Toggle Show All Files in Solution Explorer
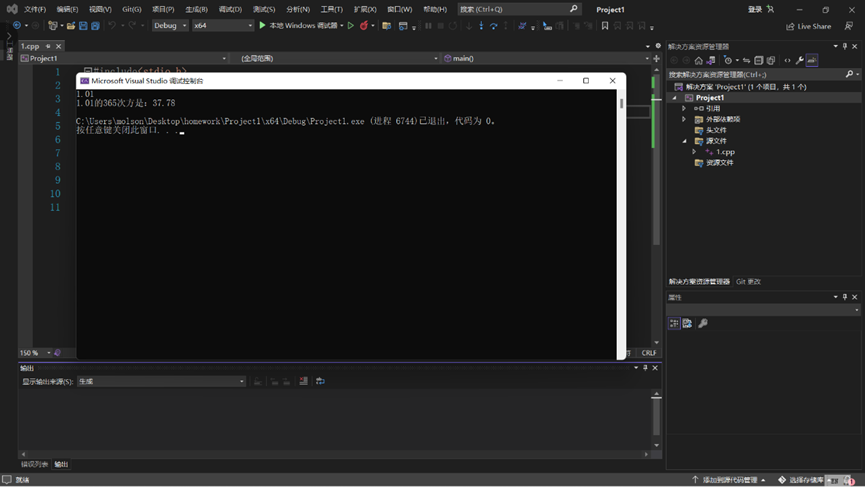Screen dimensions: 865x487 pyautogui.click(x=771, y=61)
